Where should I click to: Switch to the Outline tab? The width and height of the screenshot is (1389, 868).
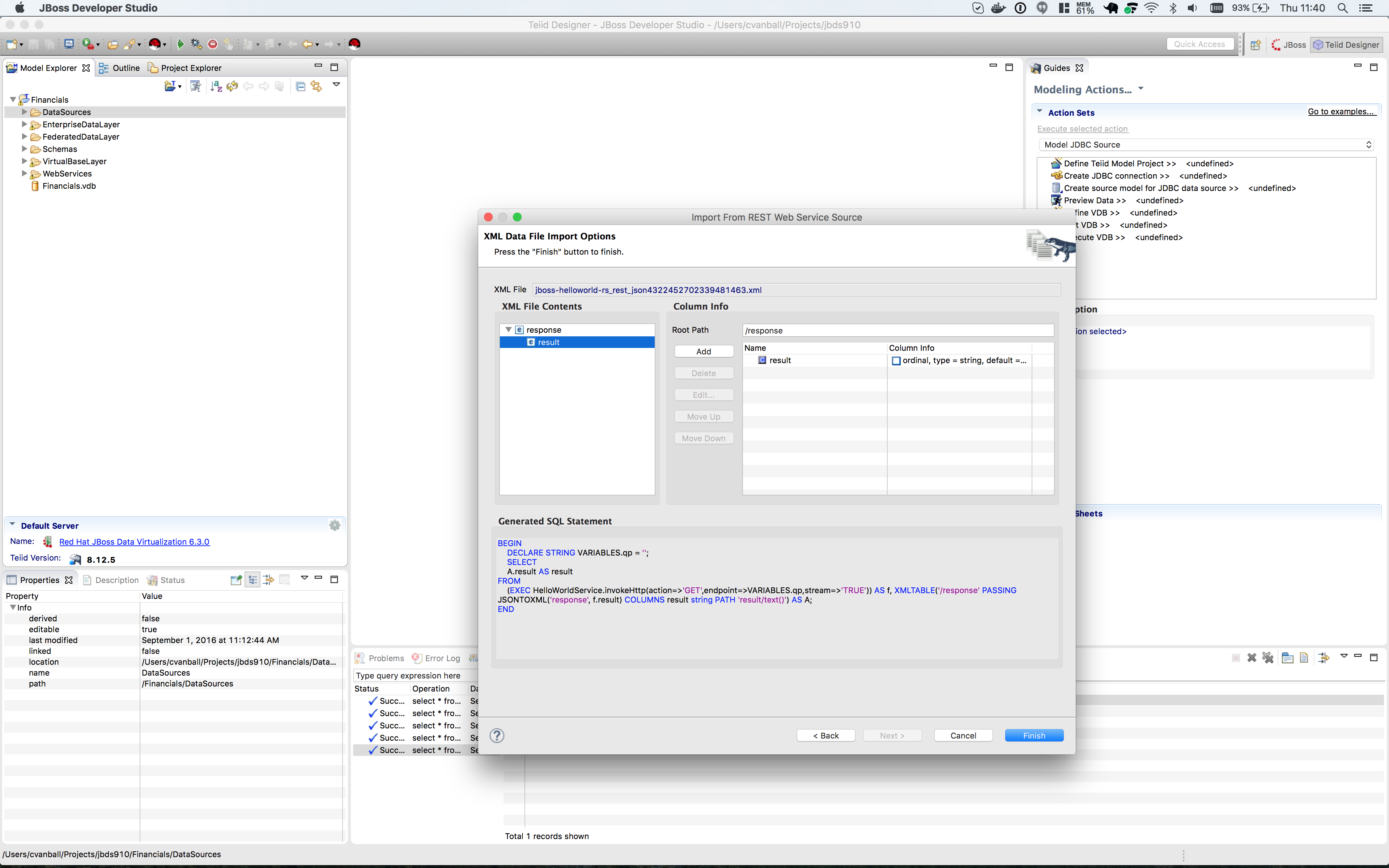click(x=125, y=68)
